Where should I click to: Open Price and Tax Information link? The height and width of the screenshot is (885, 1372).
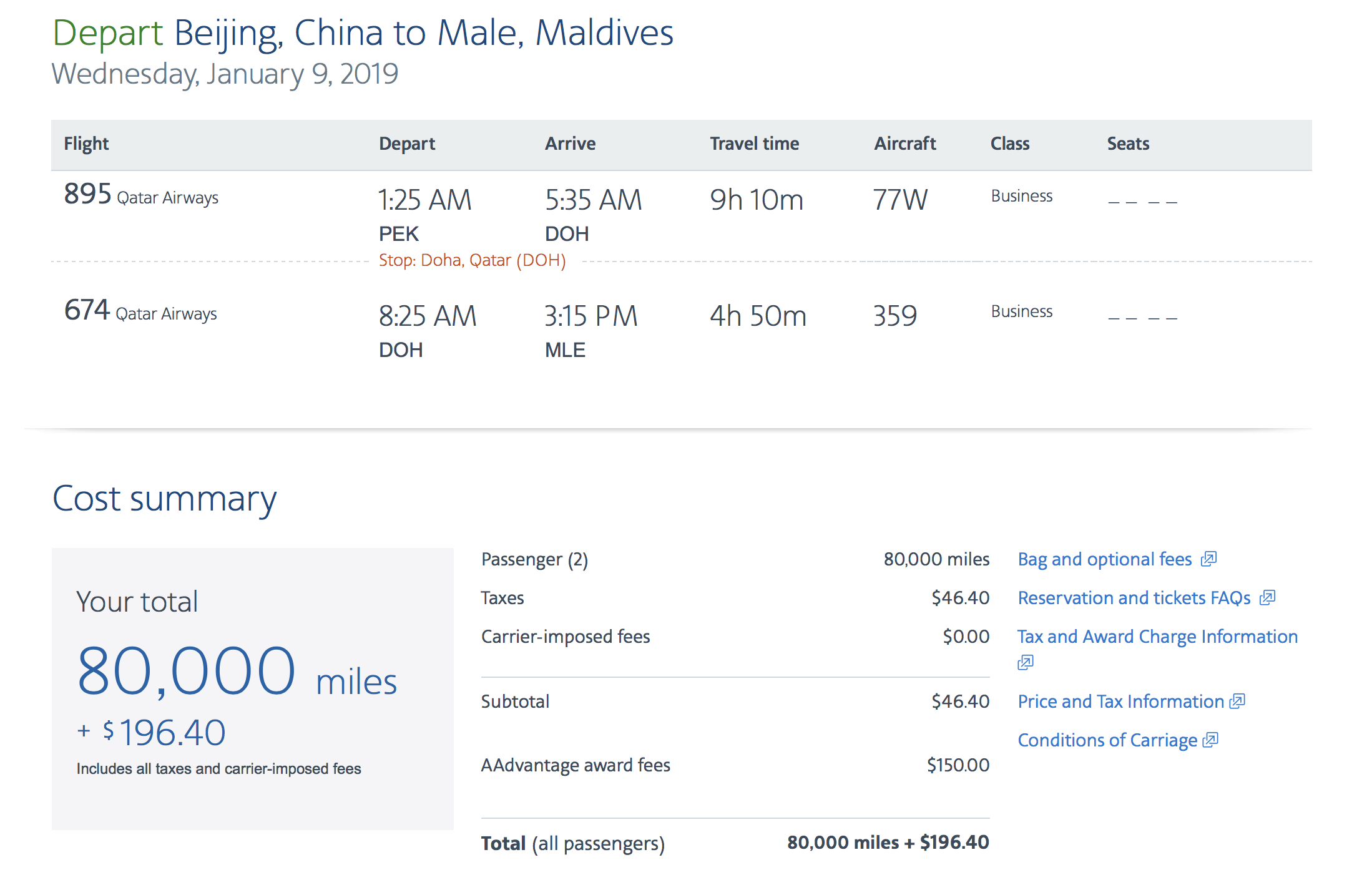[x=1120, y=702]
